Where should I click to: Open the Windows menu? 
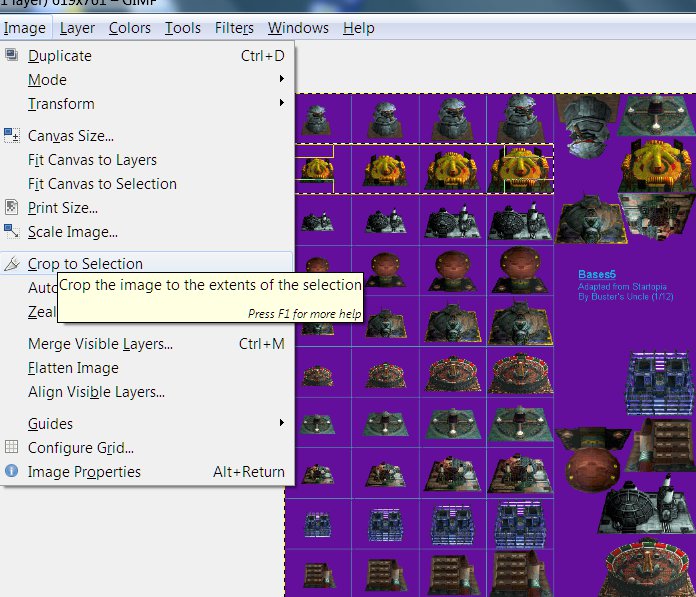pyautogui.click(x=298, y=28)
